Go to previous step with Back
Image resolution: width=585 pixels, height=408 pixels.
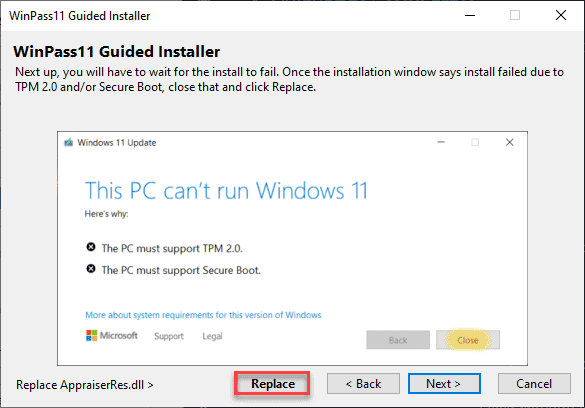point(363,383)
